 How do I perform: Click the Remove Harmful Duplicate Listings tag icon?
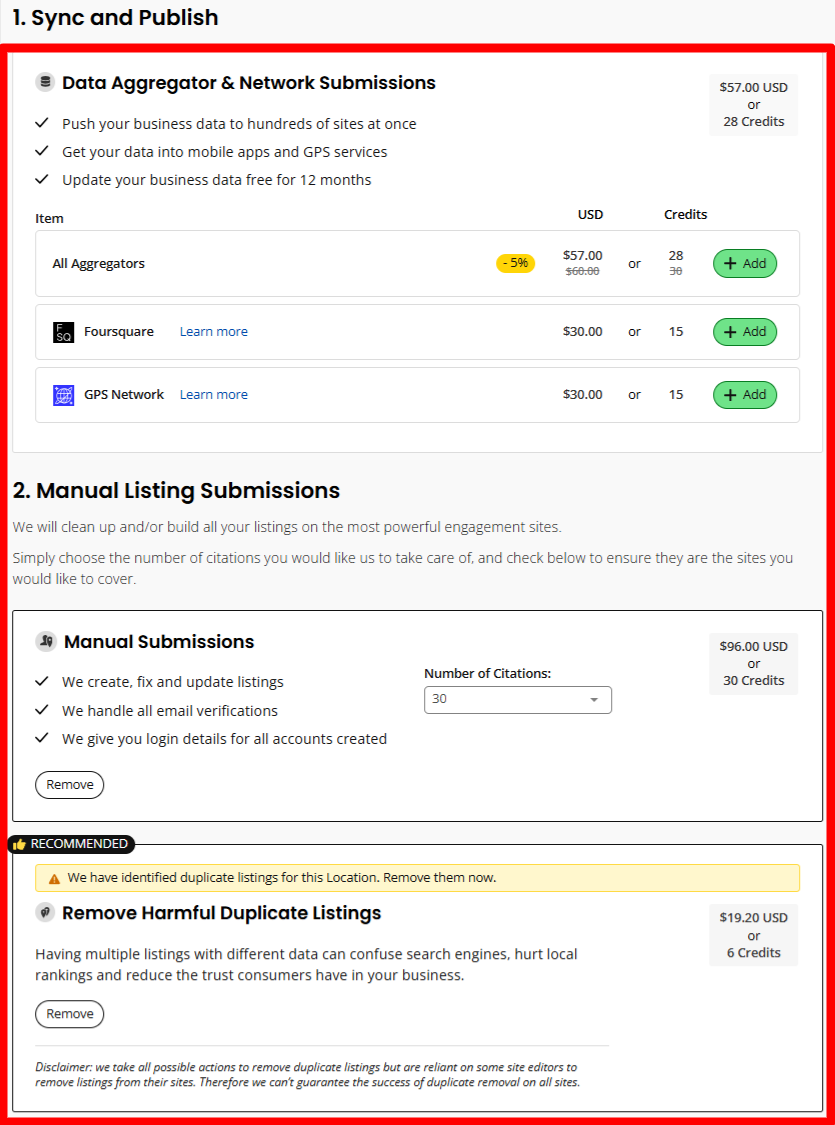pos(42,913)
